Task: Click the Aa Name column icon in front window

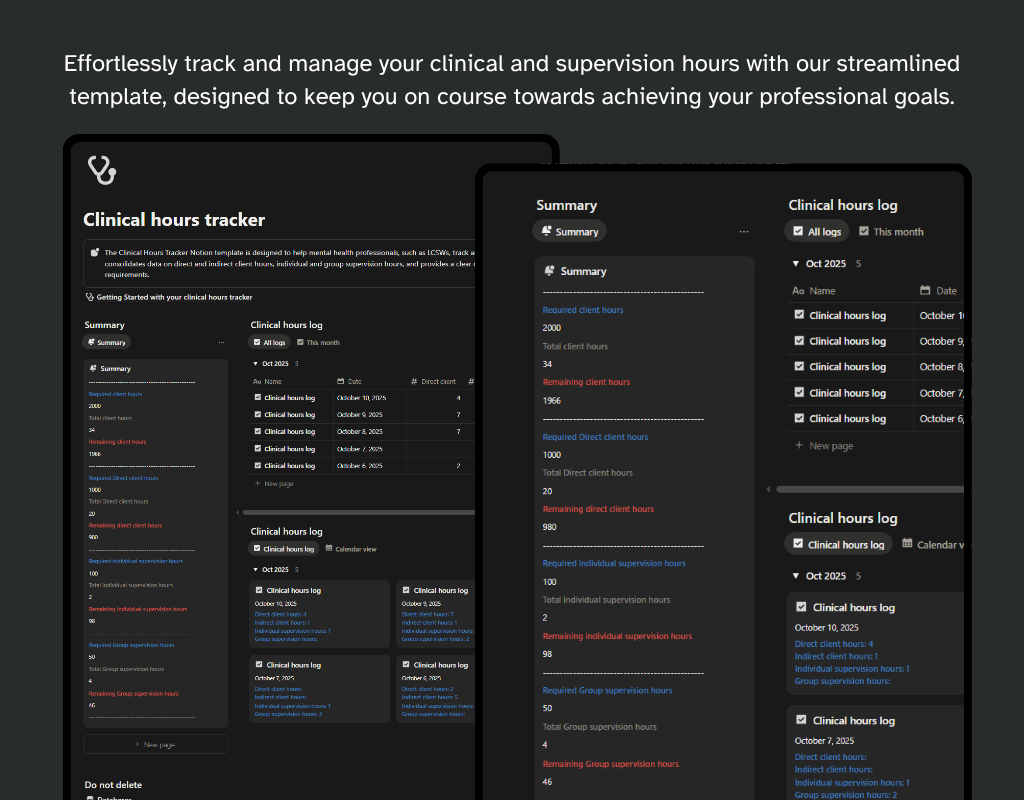Action: tap(798, 291)
